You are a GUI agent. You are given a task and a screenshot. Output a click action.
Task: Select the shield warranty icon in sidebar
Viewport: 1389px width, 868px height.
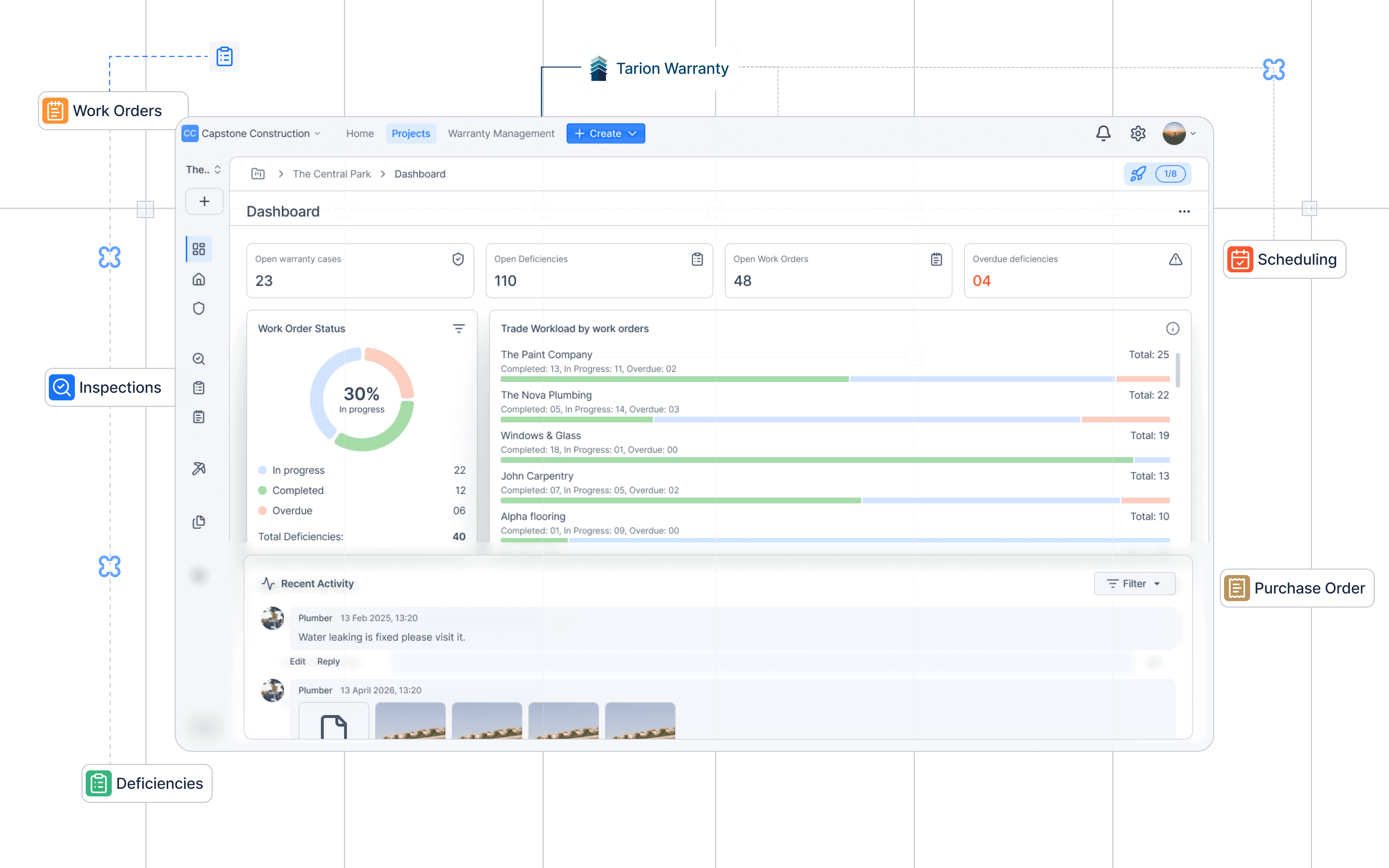pos(199,308)
